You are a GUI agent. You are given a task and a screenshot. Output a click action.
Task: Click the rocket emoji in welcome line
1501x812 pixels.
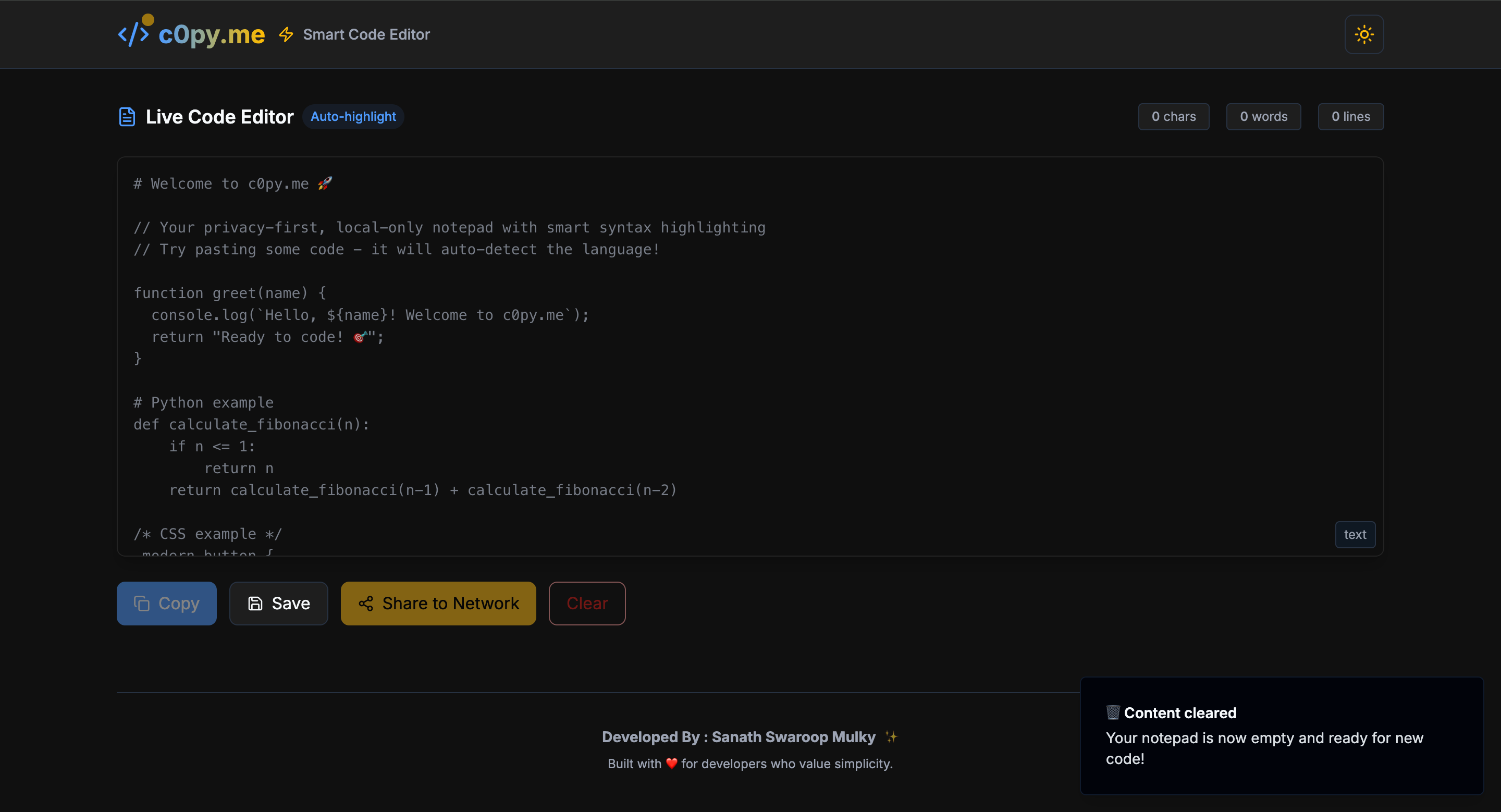[325, 183]
